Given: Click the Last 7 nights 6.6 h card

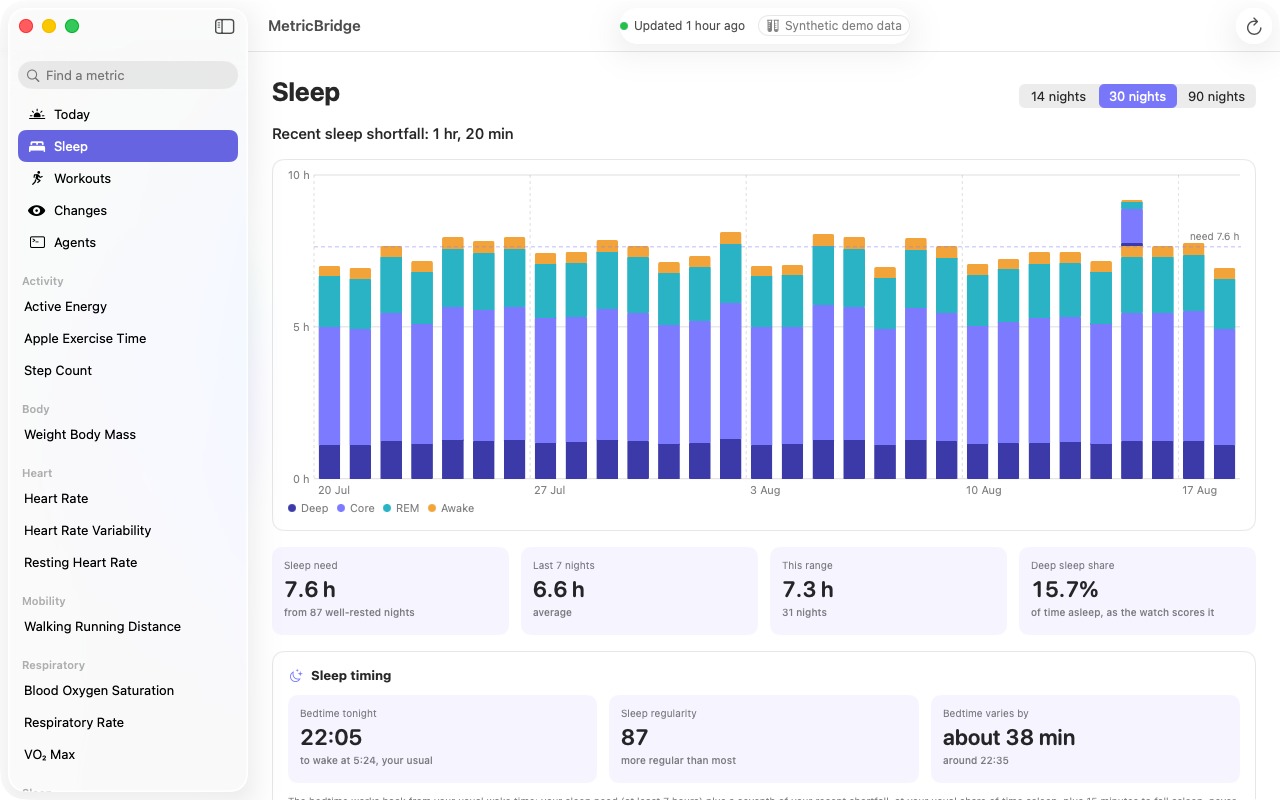Looking at the screenshot, I should click(x=639, y=590).
